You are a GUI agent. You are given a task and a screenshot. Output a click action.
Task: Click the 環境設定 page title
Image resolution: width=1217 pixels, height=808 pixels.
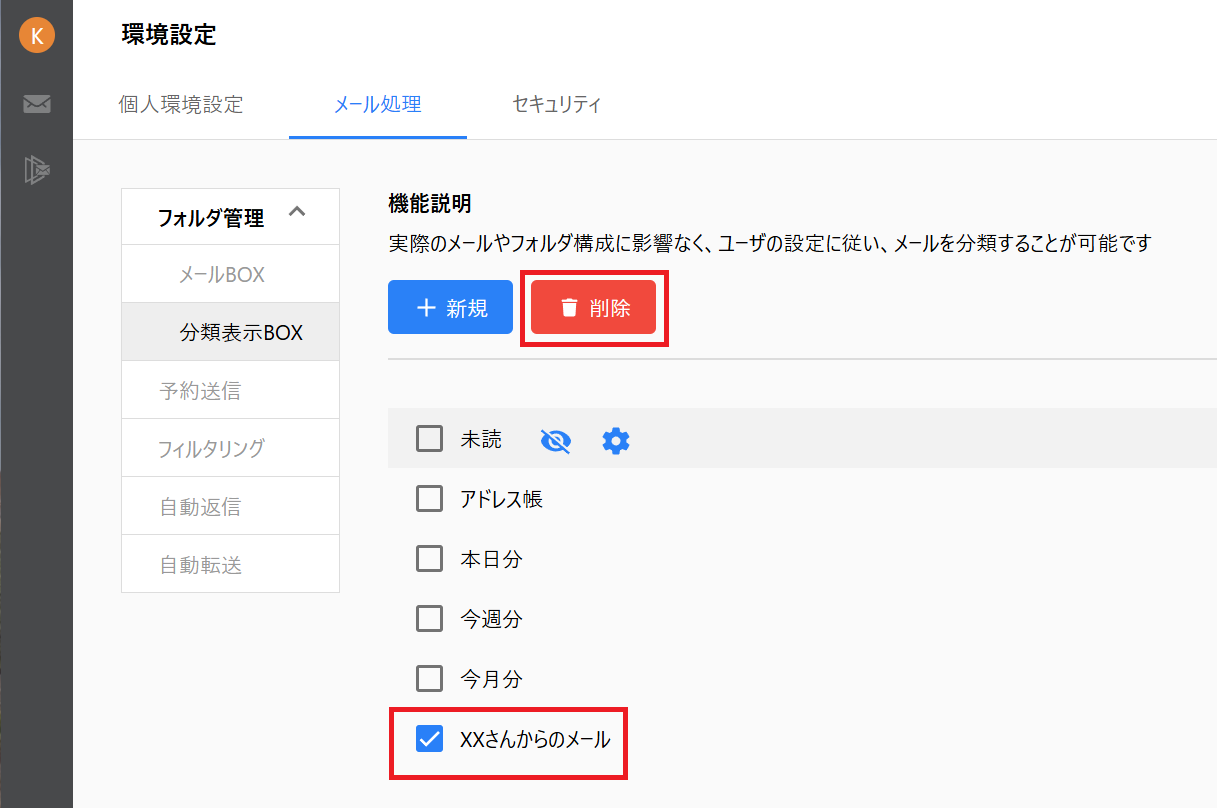pyautogui.click(x=169, y=35)
